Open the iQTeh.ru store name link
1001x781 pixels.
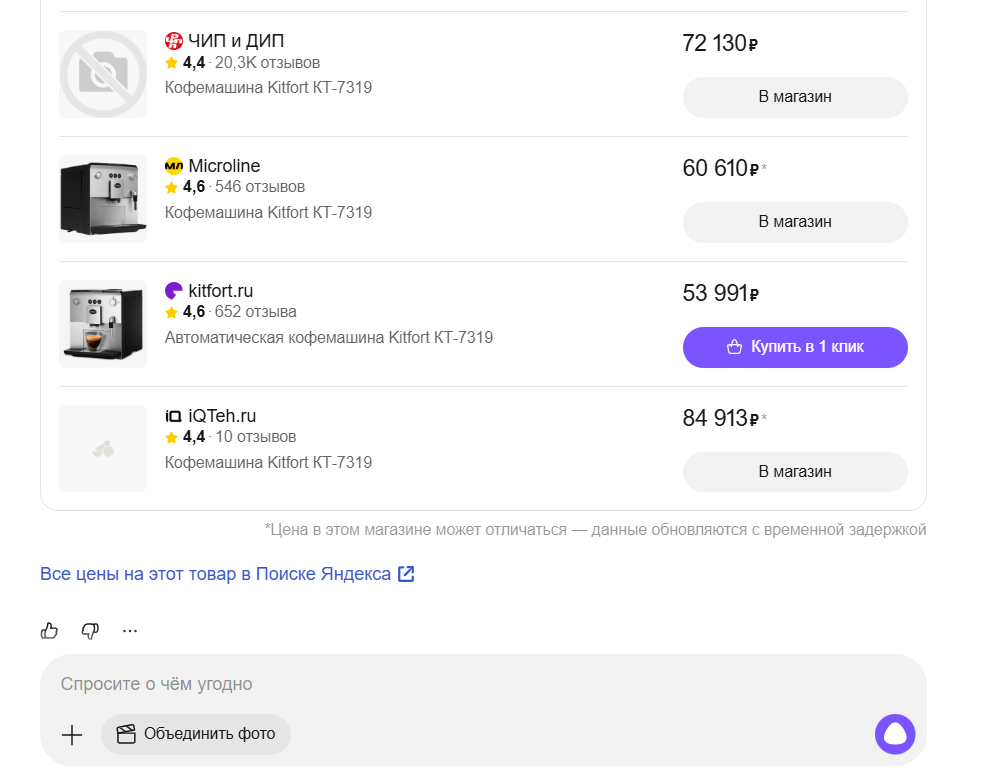tap(222, 416)
